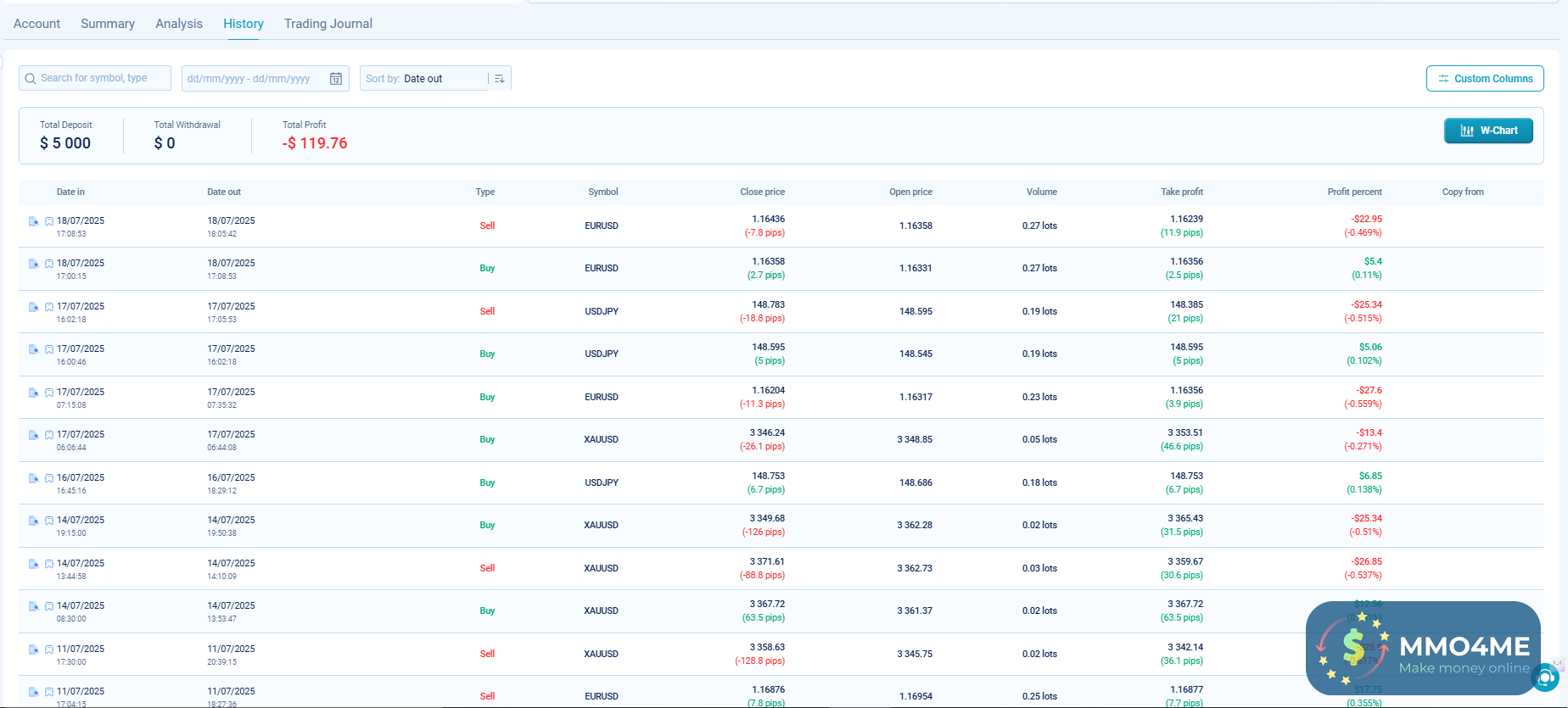Open the Analysis tab
This screenshot has height=708, width=1568.
point(179,24)
